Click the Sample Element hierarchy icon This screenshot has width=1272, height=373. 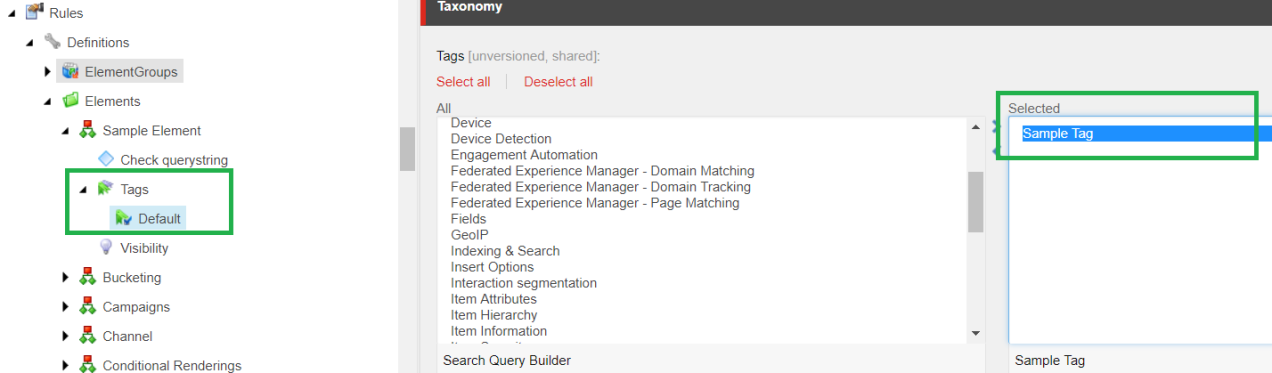(x=88, y=131)
